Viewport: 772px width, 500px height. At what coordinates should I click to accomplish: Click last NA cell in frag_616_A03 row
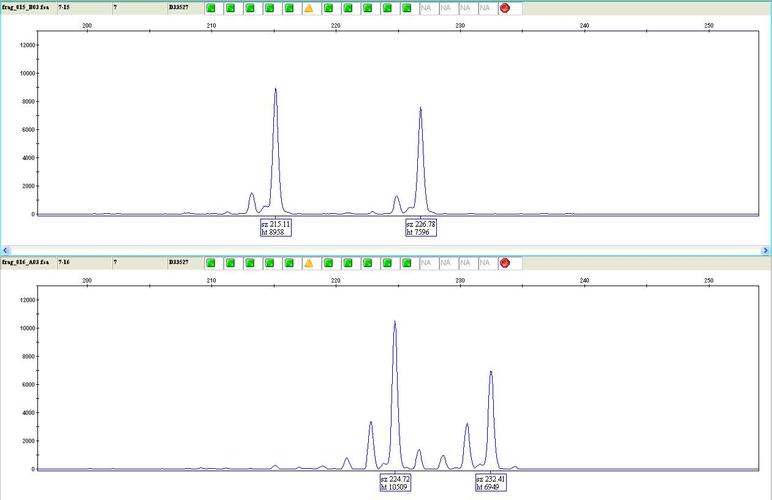tap(485, 263)
